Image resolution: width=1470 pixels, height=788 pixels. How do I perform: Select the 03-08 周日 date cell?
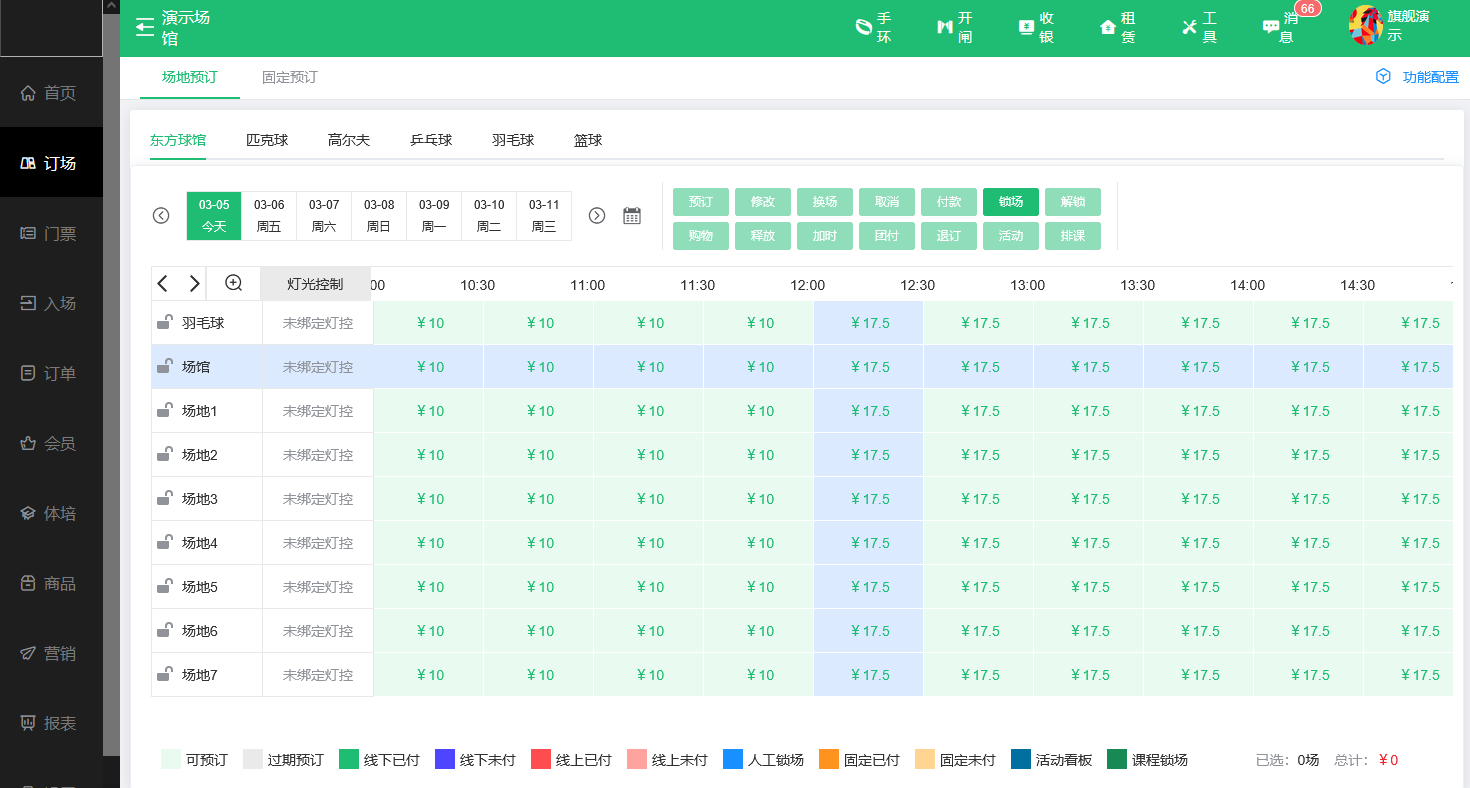point(378,215)
